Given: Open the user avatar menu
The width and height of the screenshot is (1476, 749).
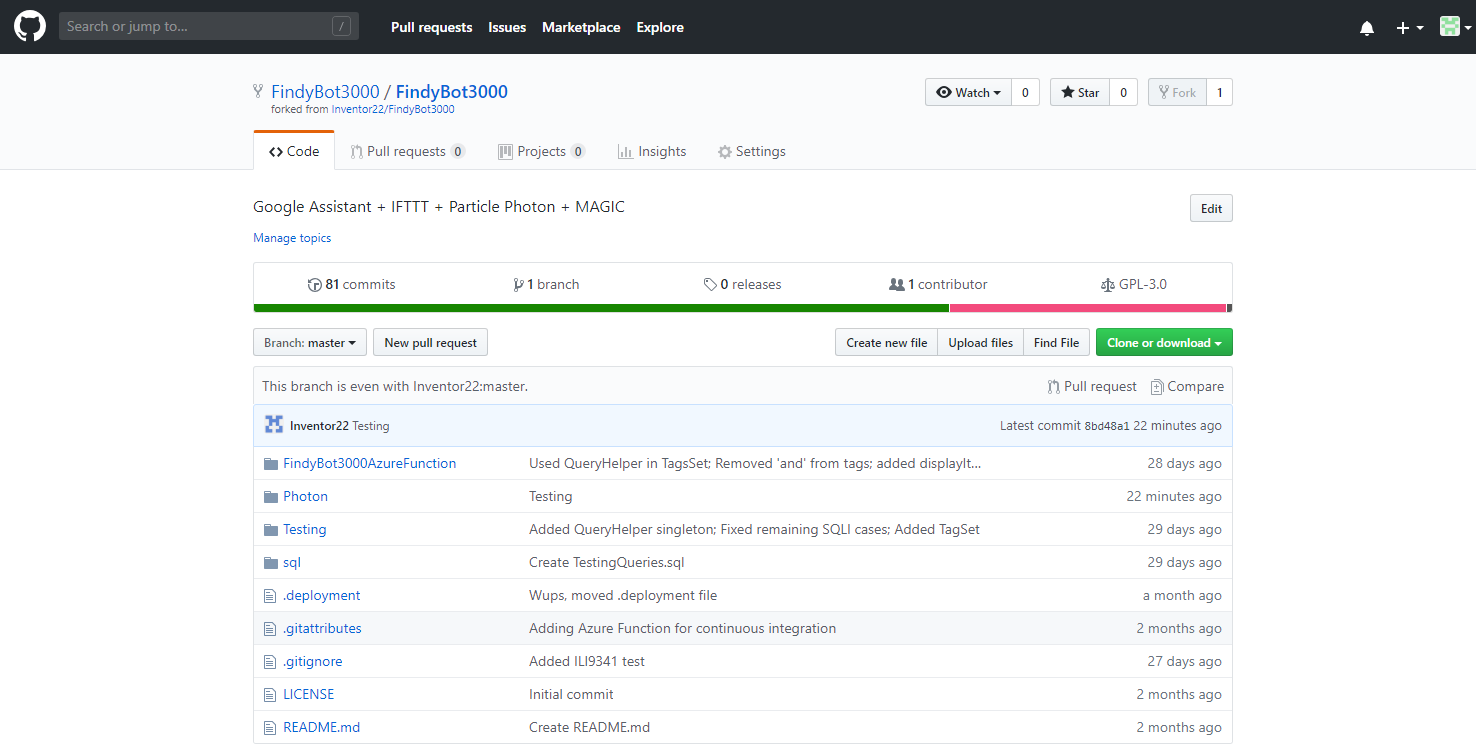Looking at the screenshot, I should pyautogui.click(x=1455, y=27).
